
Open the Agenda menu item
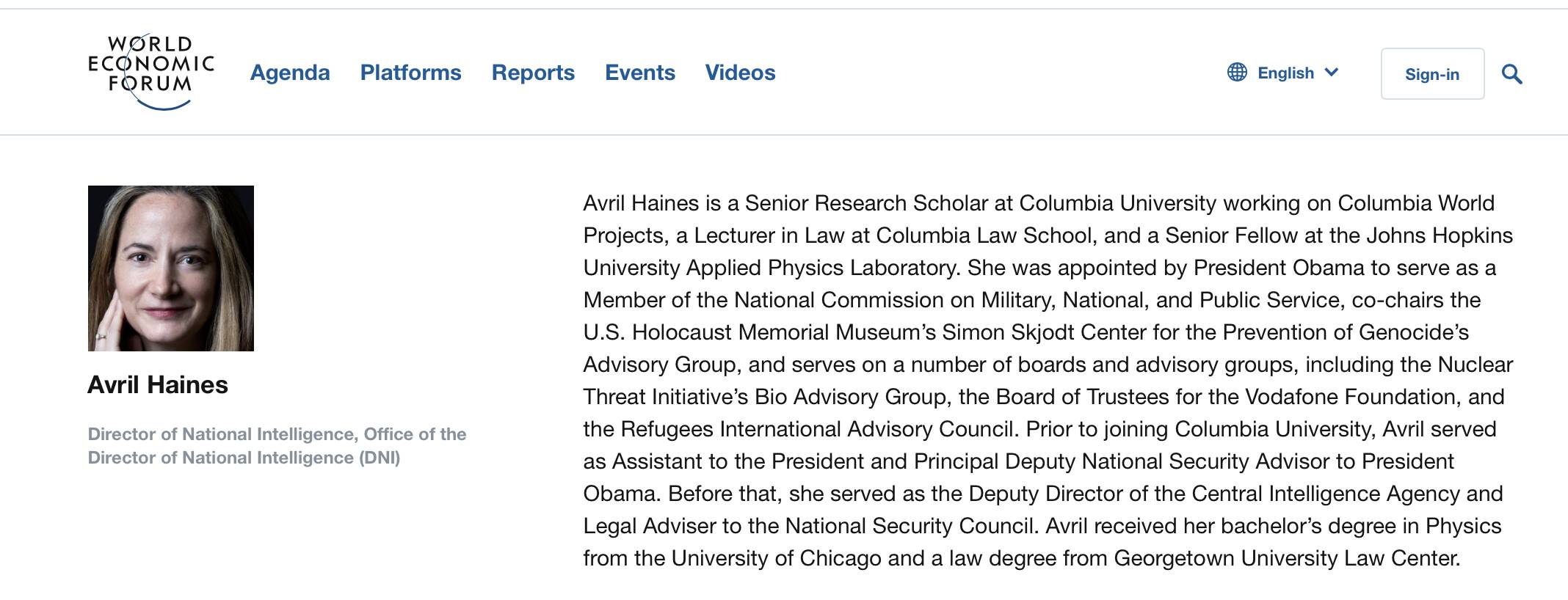coord(290,73)
